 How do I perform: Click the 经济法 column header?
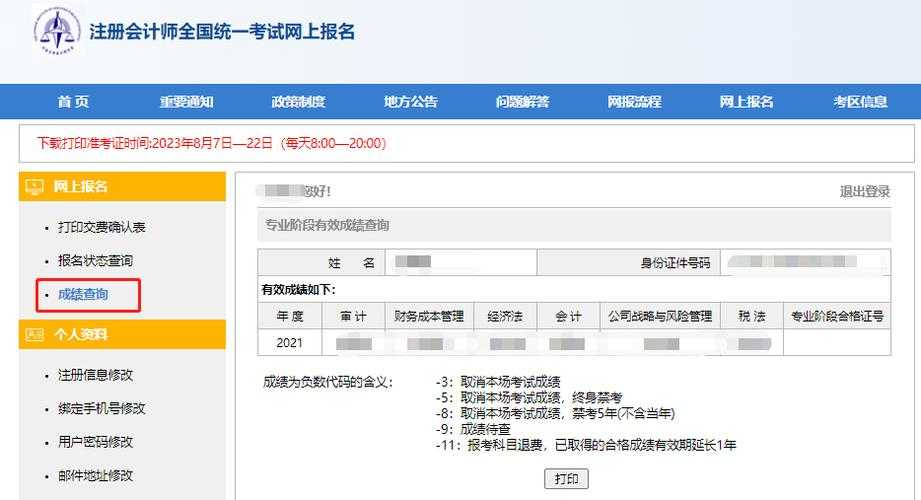(505, 316)
